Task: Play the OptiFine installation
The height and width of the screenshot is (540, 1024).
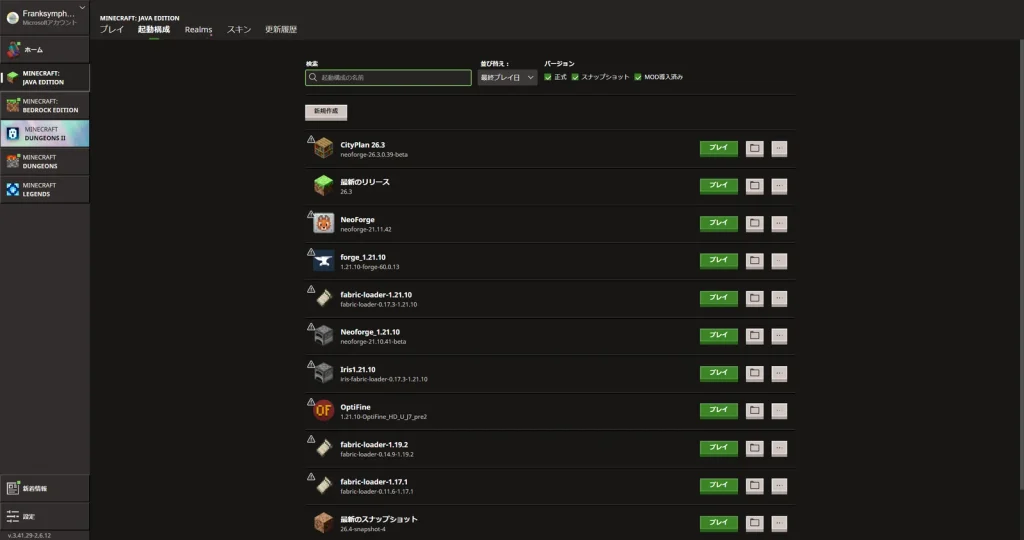Action: [718, 410]
